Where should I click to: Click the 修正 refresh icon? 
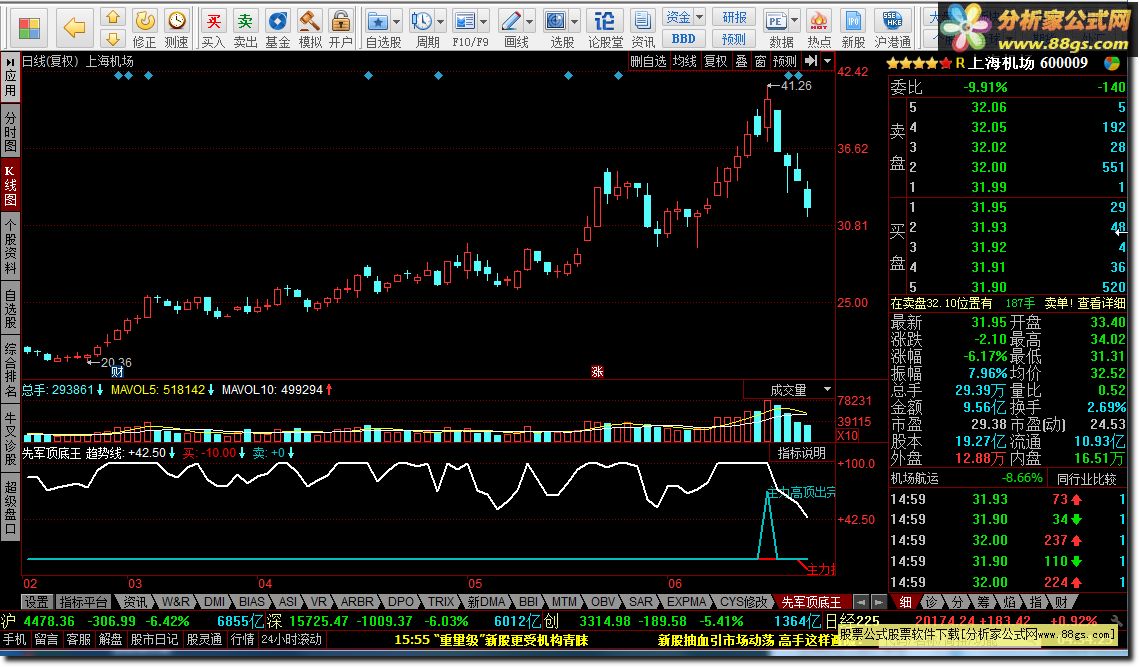pyautogui.click(x=144, y=20)
